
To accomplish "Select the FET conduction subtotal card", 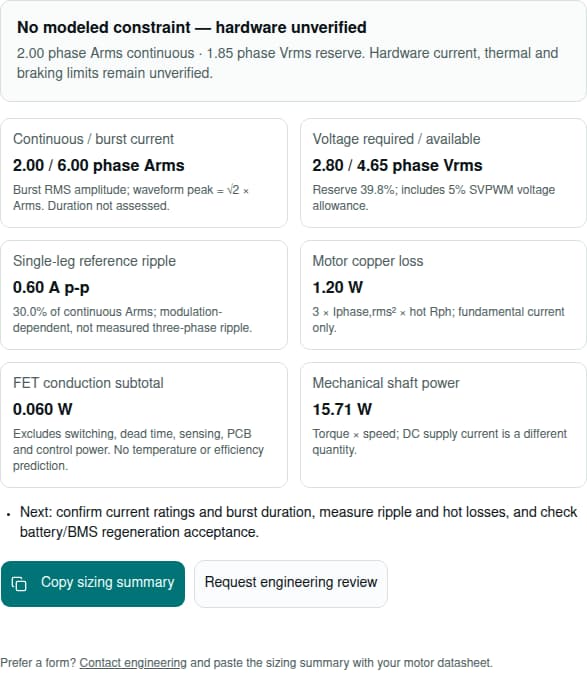I will click(x=144, y=425).
